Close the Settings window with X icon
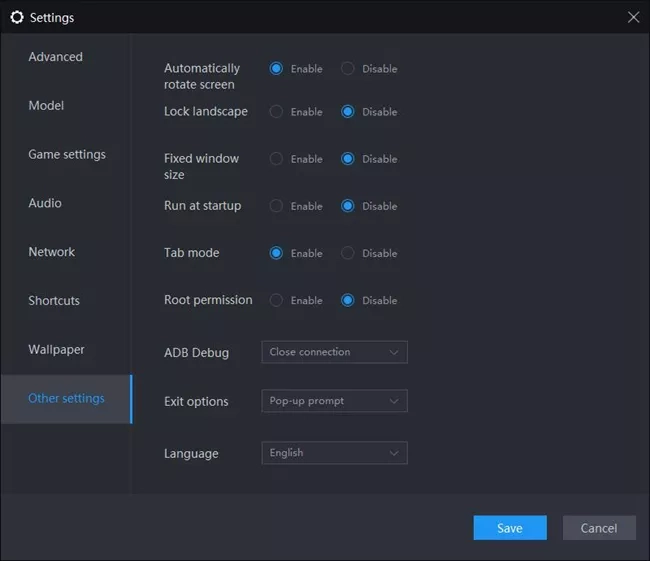Screen dimensions: 650x561 (632, 17)
